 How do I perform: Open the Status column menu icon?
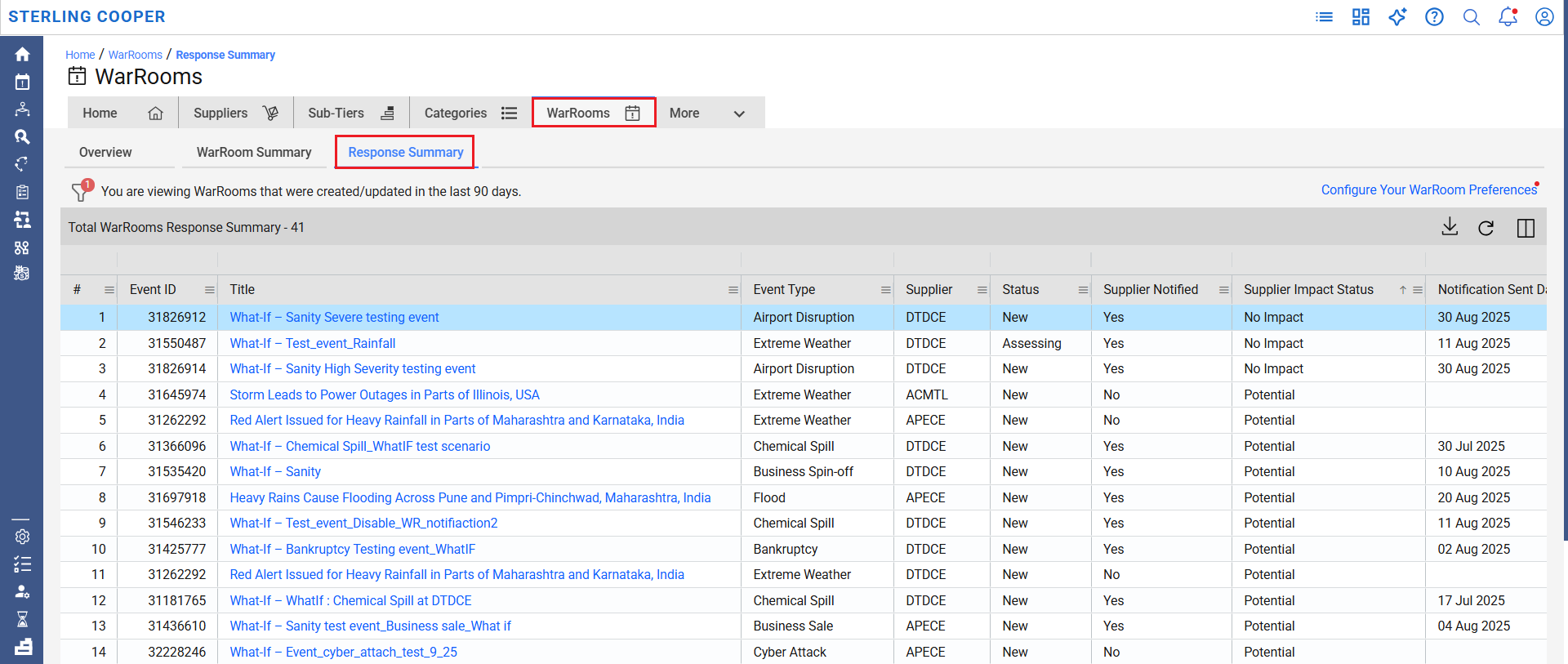click(x=1084, y=290)
